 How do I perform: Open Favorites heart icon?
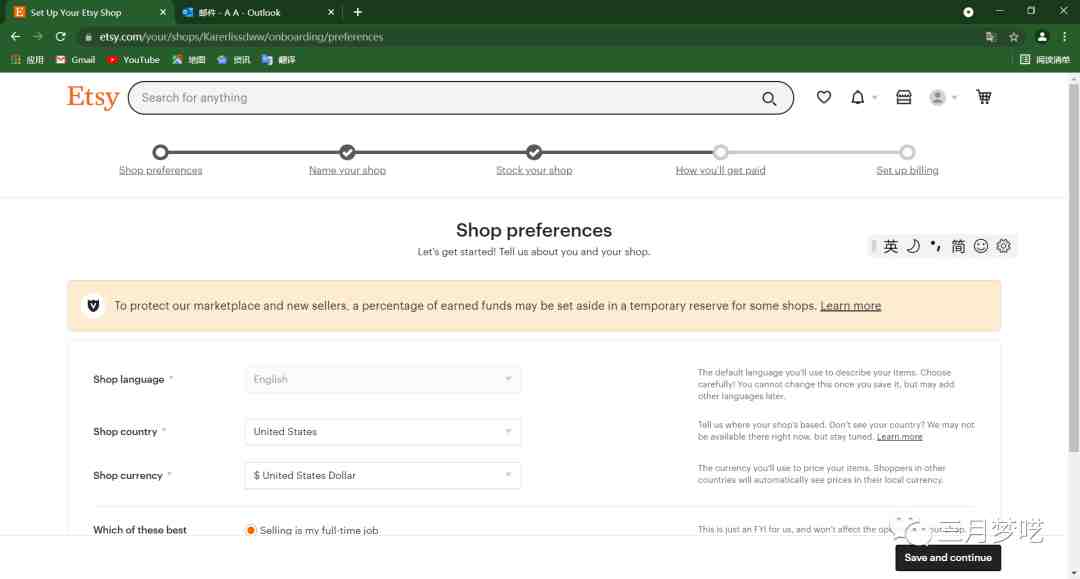click(824, 97)
